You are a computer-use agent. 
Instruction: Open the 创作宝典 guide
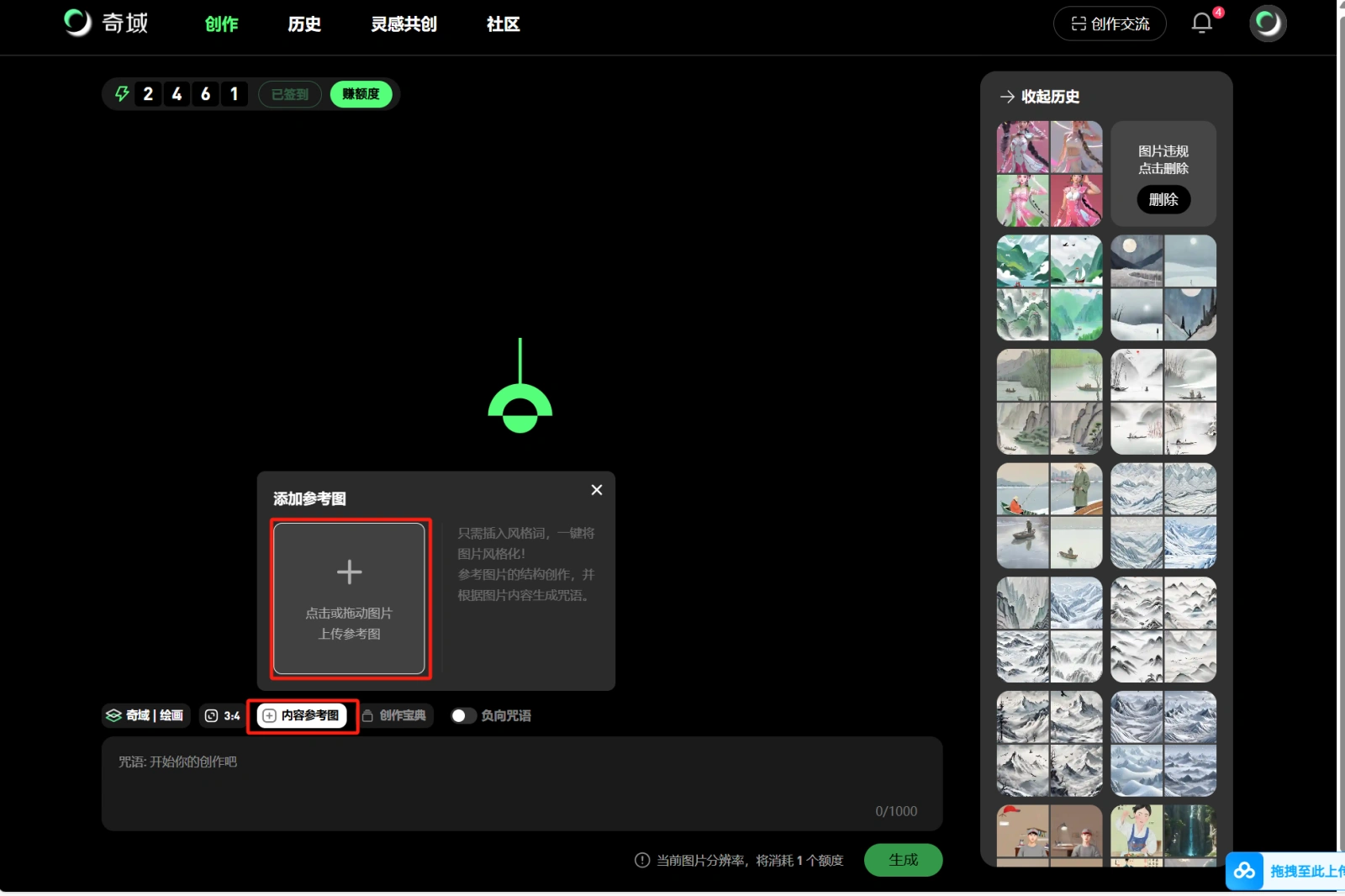pyautogui.click(x=395, y=716)
